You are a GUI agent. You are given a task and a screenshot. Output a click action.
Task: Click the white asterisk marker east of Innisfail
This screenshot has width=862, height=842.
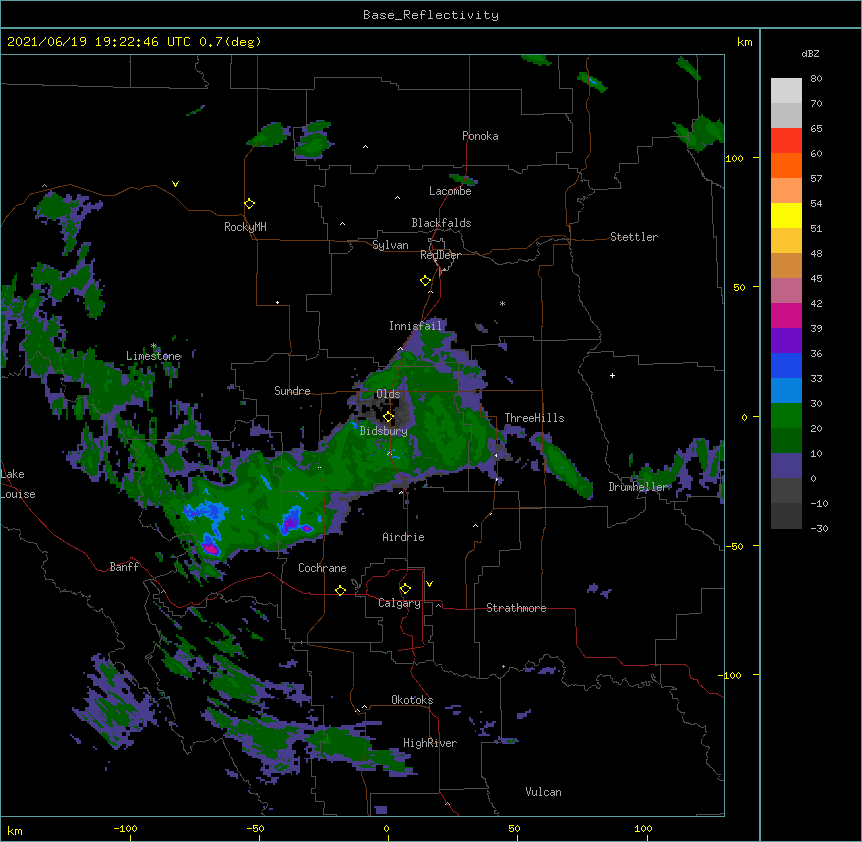coord(502,303)
